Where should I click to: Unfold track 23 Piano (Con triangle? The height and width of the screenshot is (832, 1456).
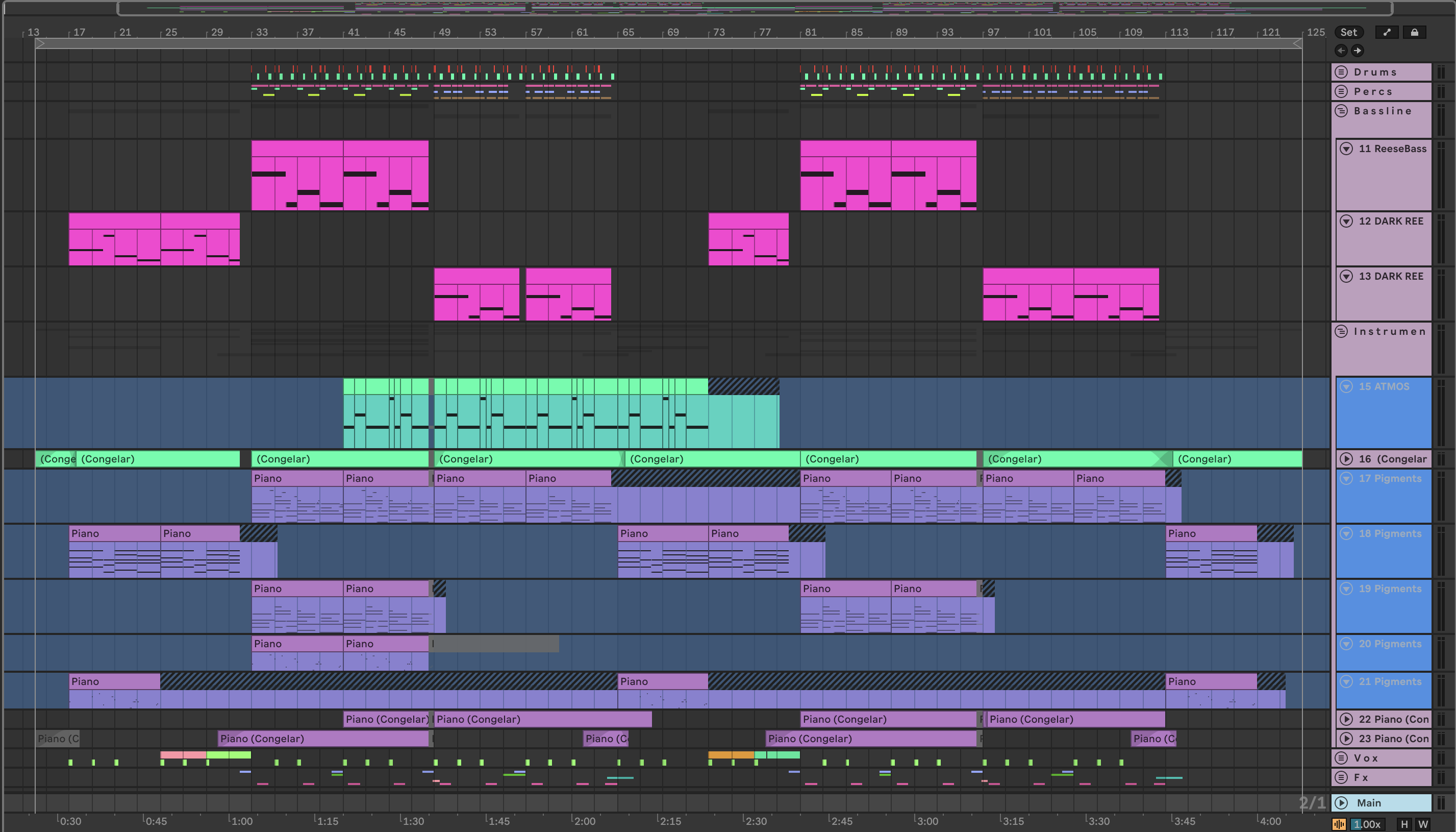(x=1346, y=739)
